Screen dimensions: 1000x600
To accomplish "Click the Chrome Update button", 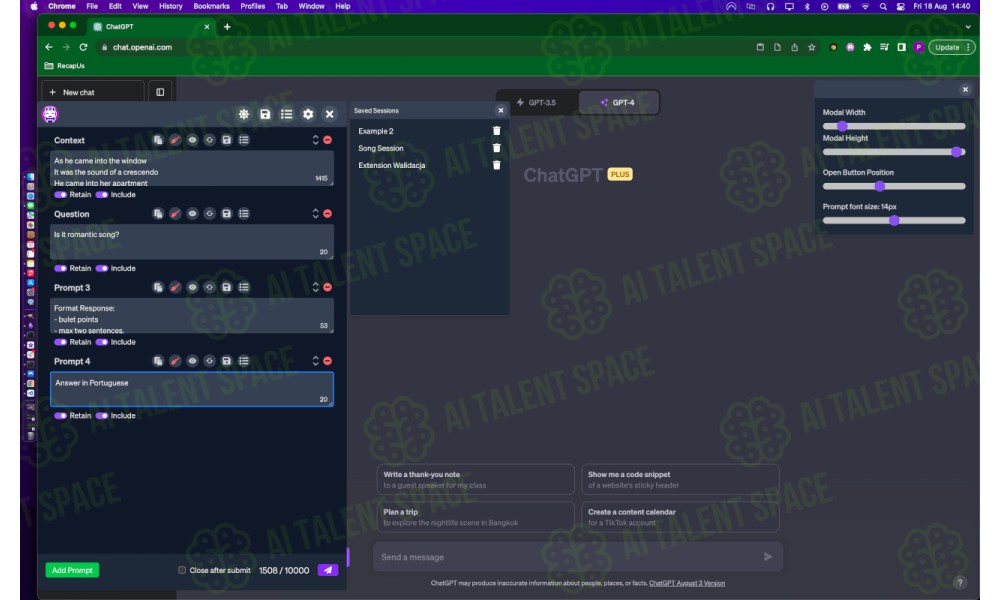I will 947,47.
